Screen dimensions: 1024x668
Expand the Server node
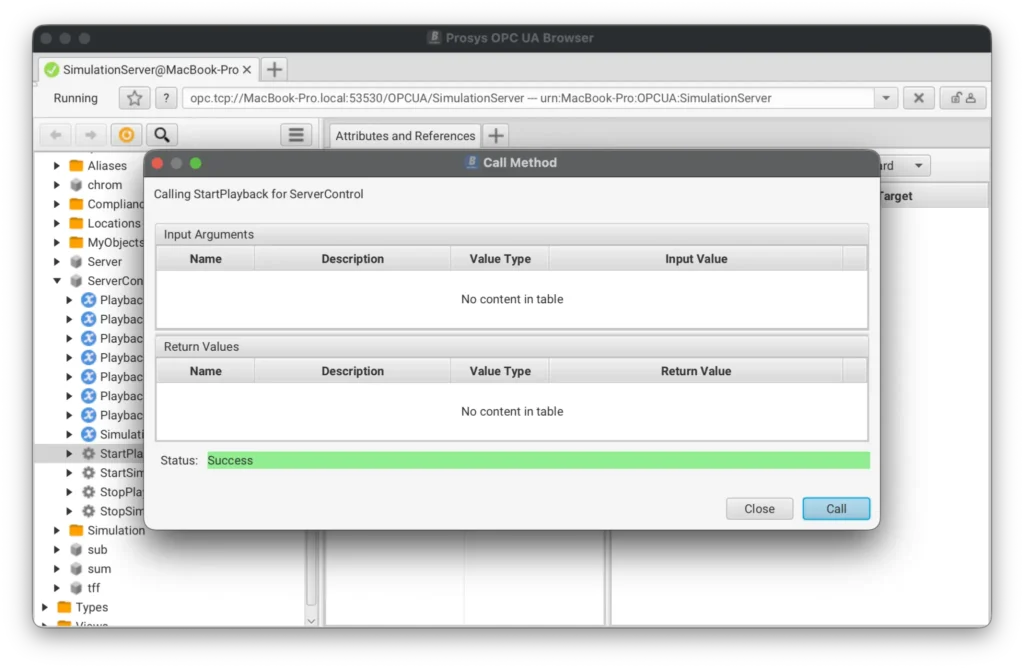pos(57,262)
